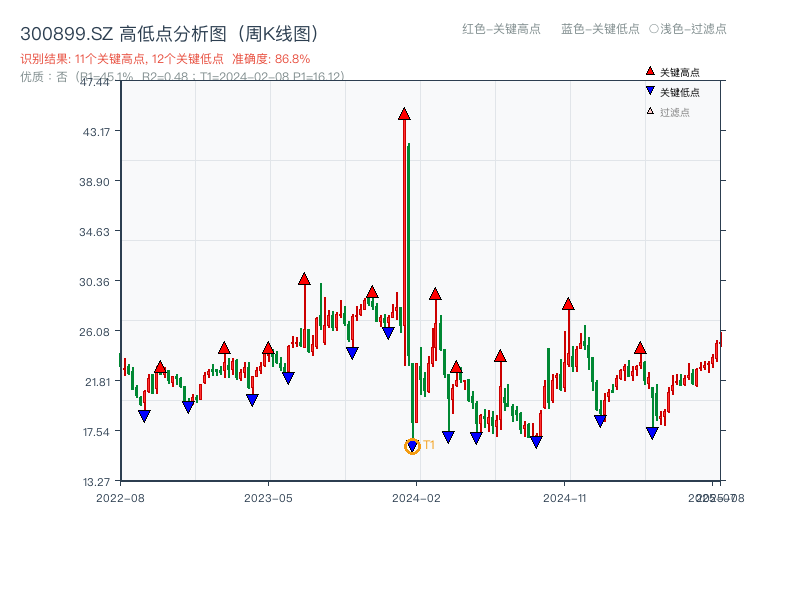Select red high marker near 30.36 after 2023-05
This screenshot has width=800, height=600.
304,279
